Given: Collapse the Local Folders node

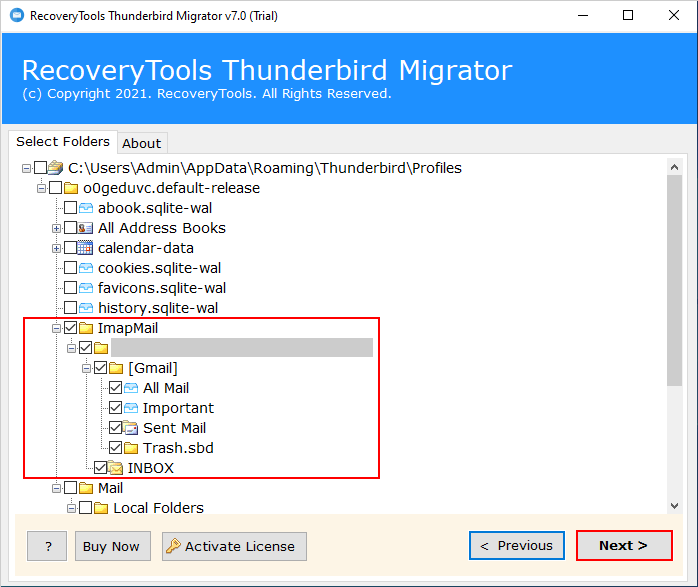Looking at the screenshot, I should point(71,508).
